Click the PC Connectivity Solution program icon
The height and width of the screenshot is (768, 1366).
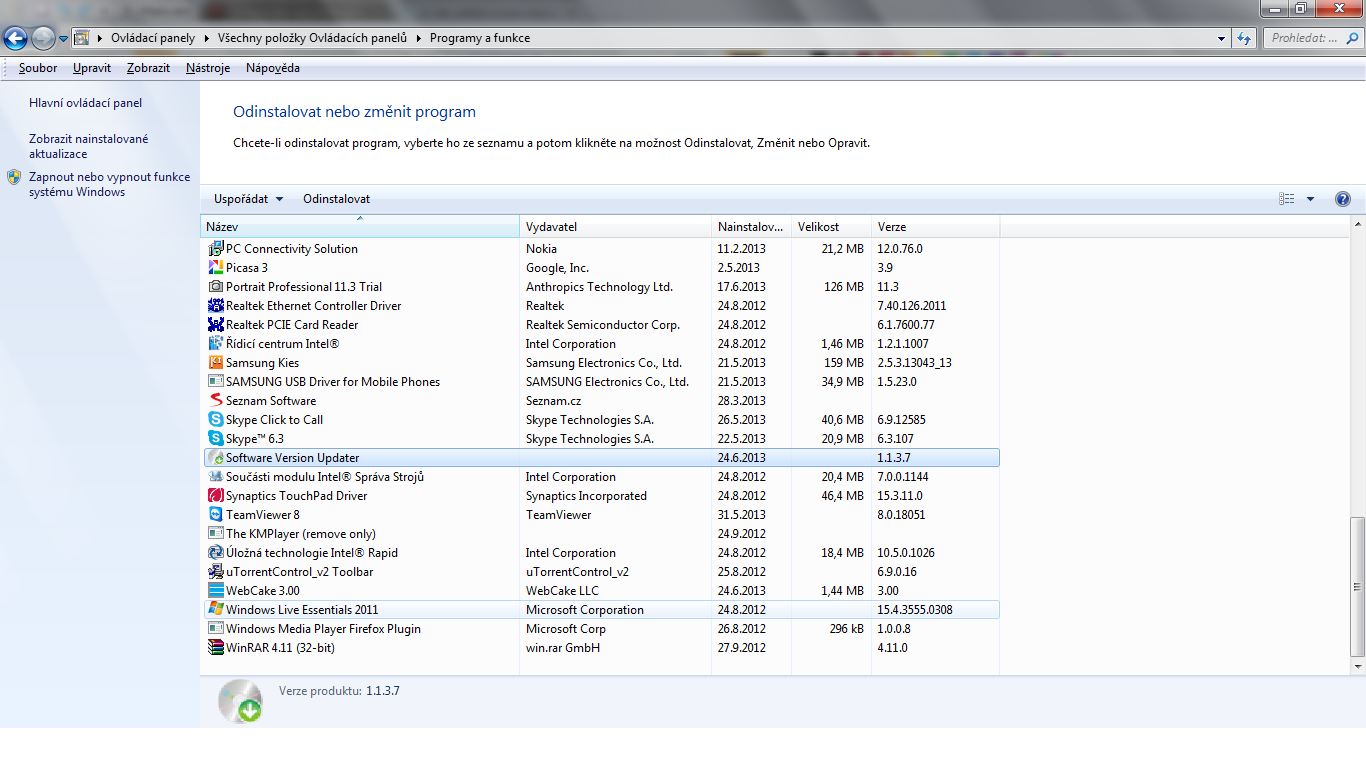[215, 249]
